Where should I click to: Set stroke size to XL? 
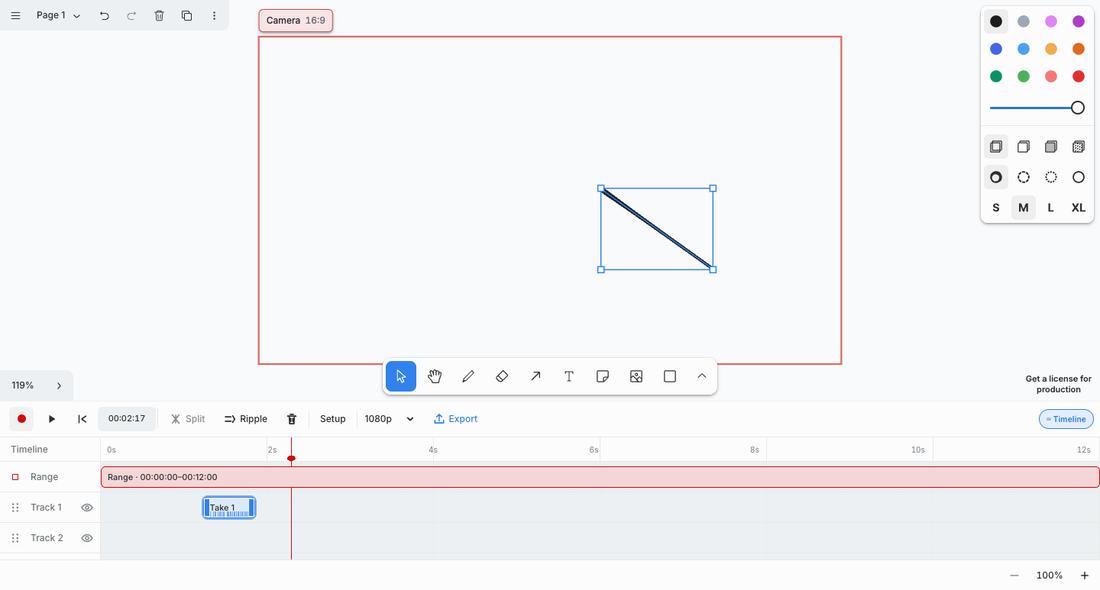[1078, 208]
